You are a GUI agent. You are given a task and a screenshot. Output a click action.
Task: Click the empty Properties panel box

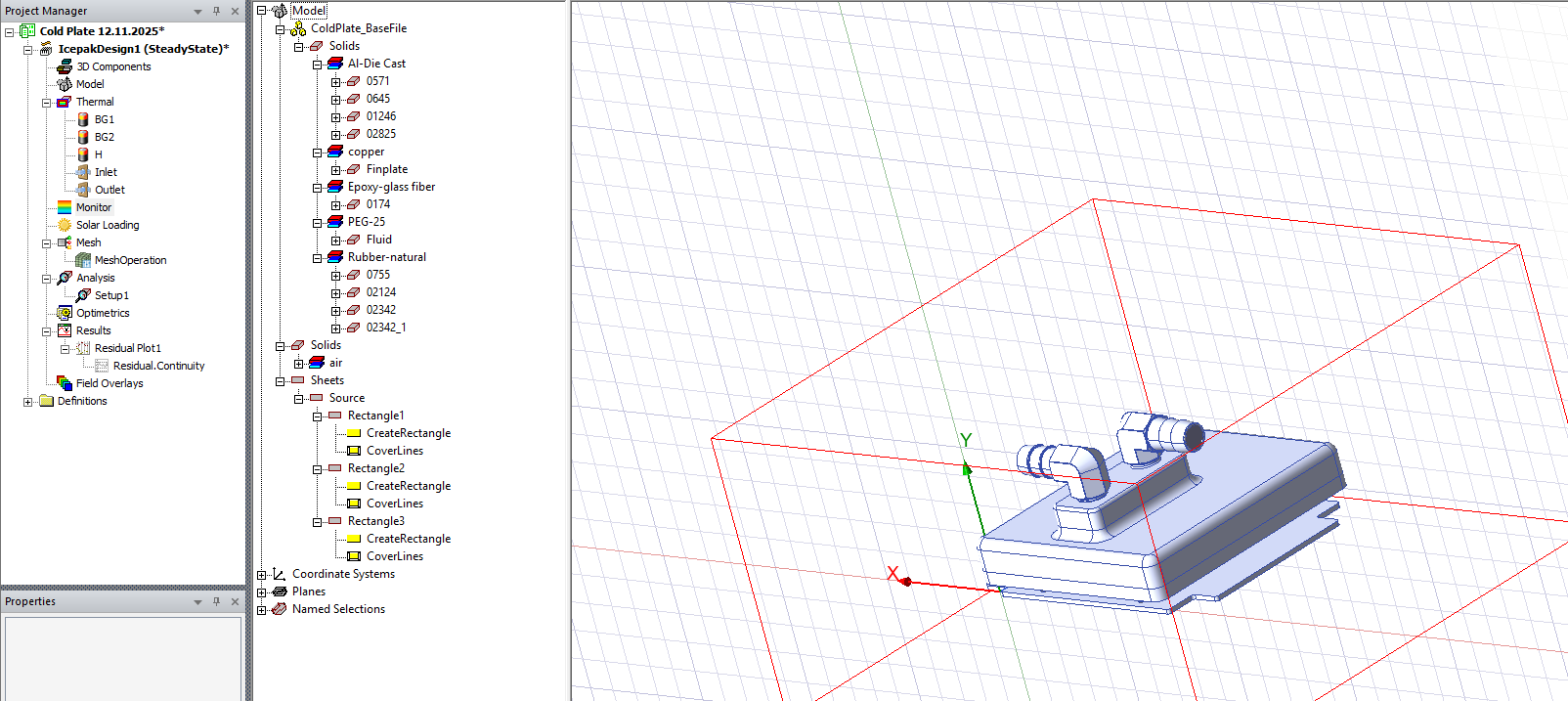point(123,658)
